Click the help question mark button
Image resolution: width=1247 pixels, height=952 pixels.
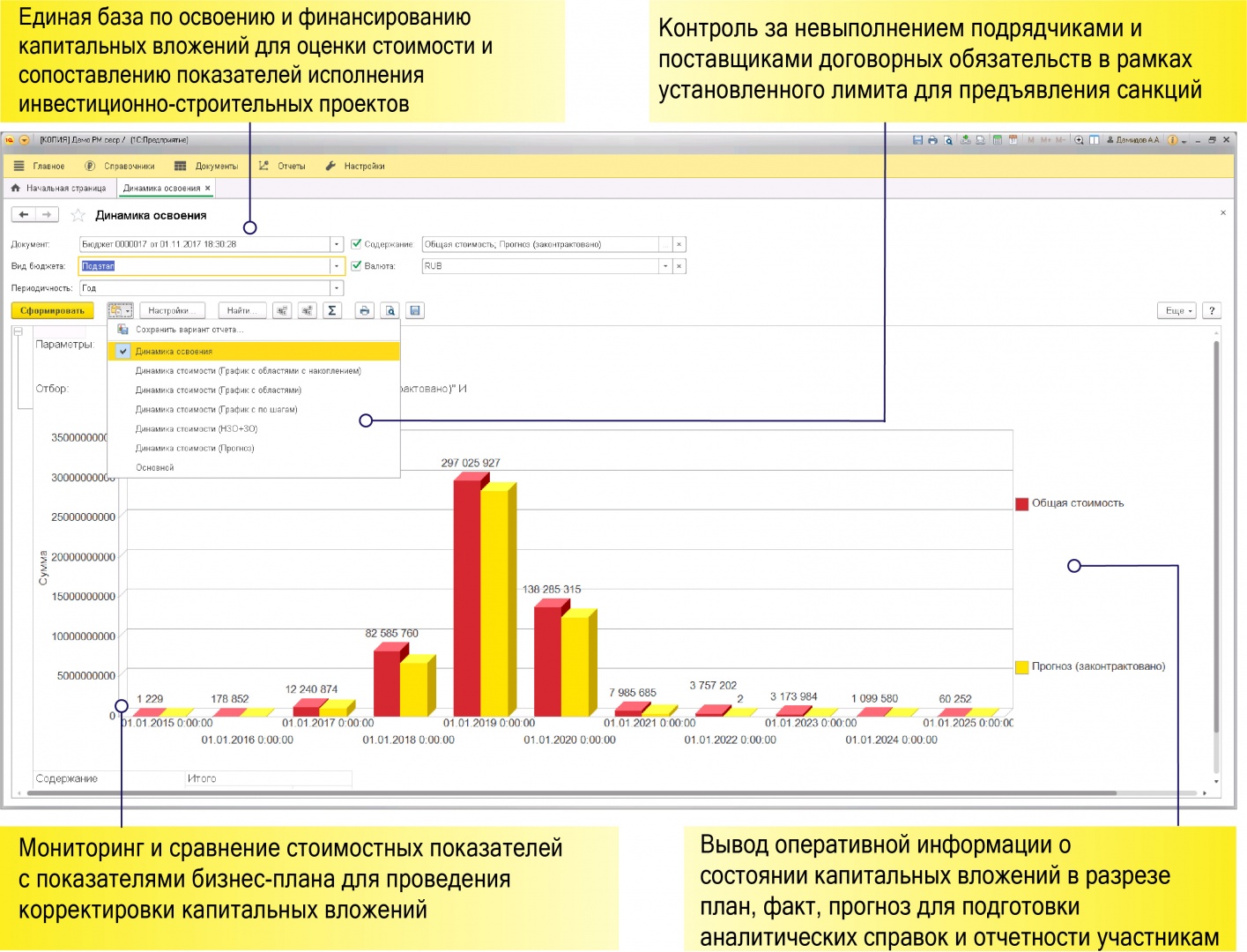pos(1213,310)
